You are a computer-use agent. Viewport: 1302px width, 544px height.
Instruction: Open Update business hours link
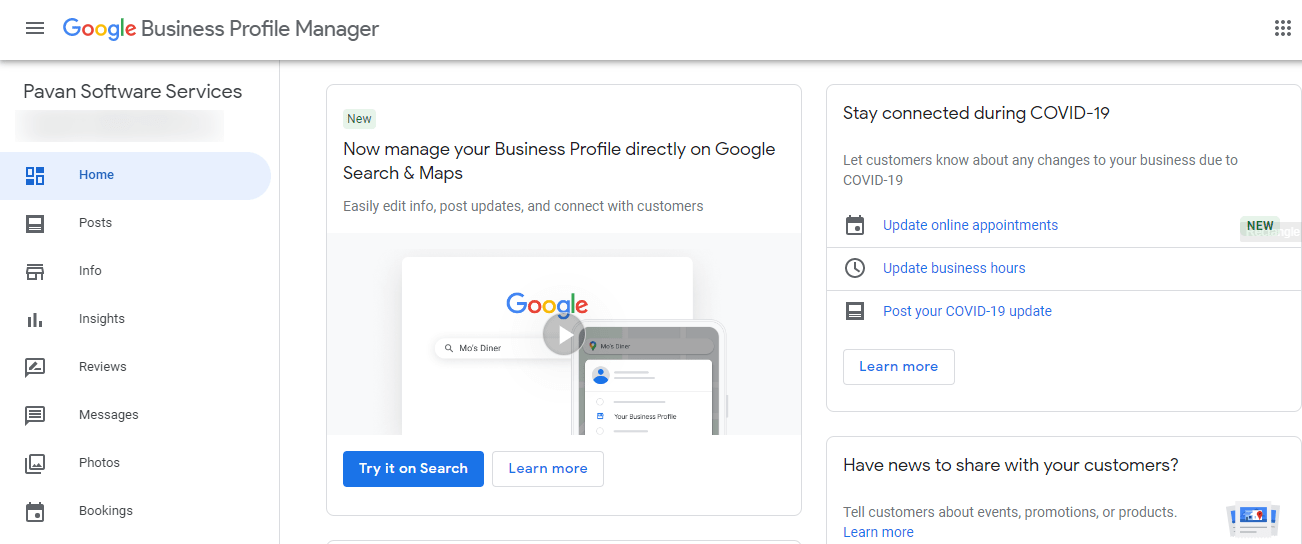954,268
